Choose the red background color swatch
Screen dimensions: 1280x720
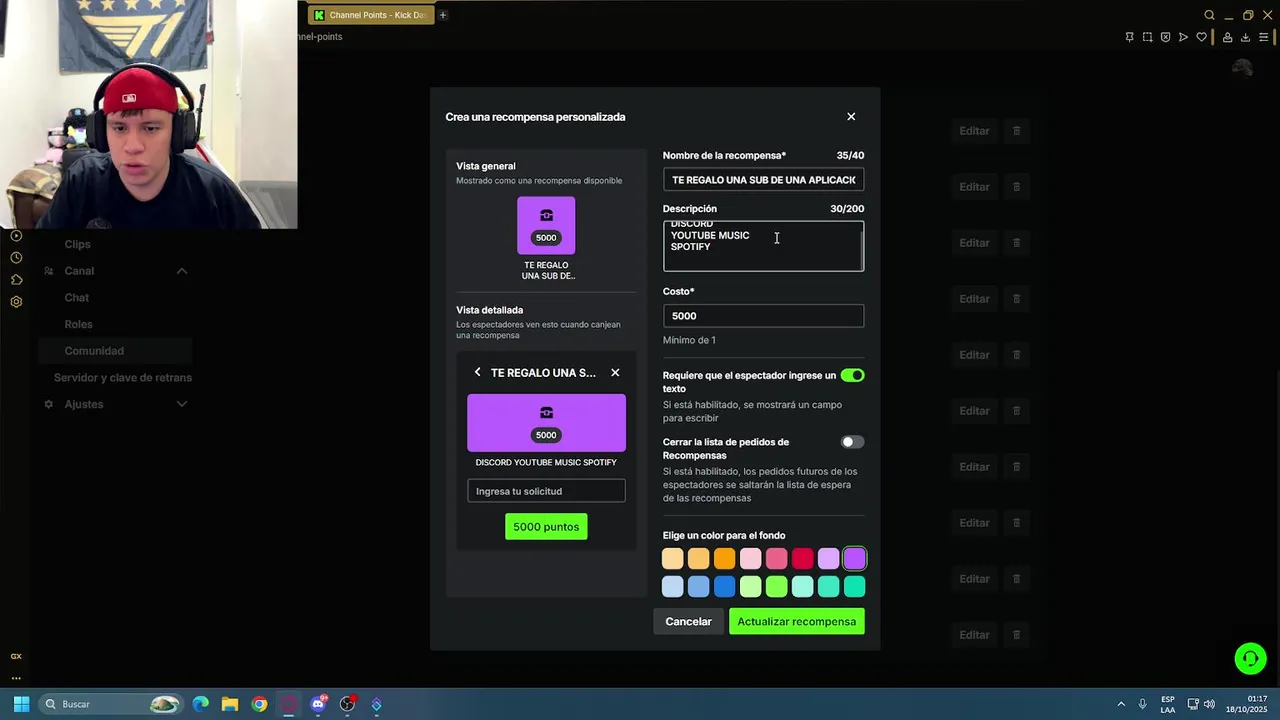[802, 559]
